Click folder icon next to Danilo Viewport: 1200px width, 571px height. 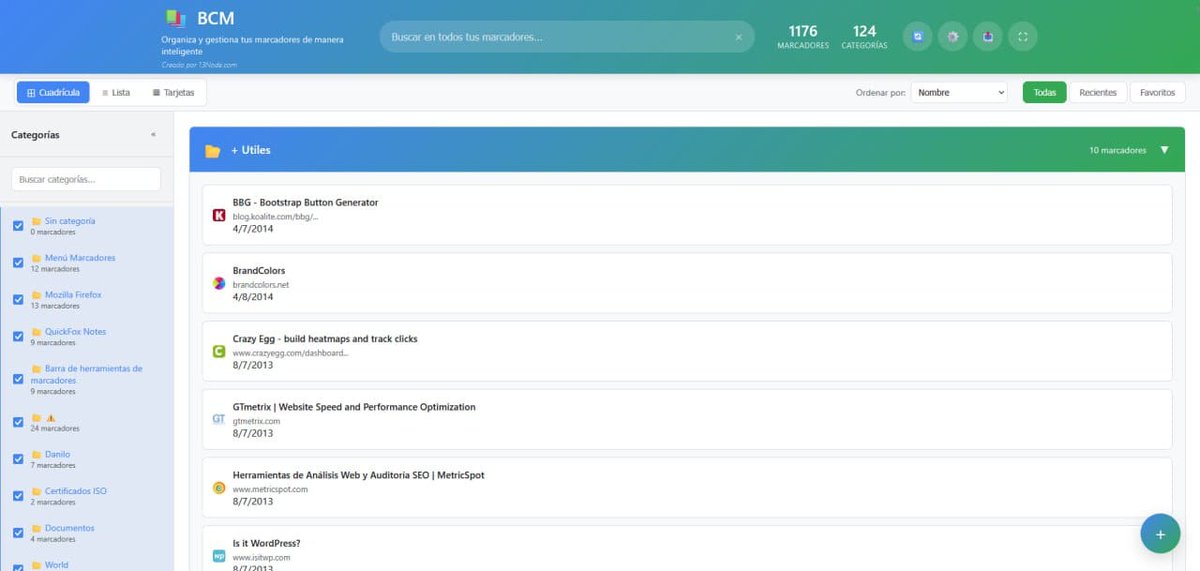(x=36, y=455)
